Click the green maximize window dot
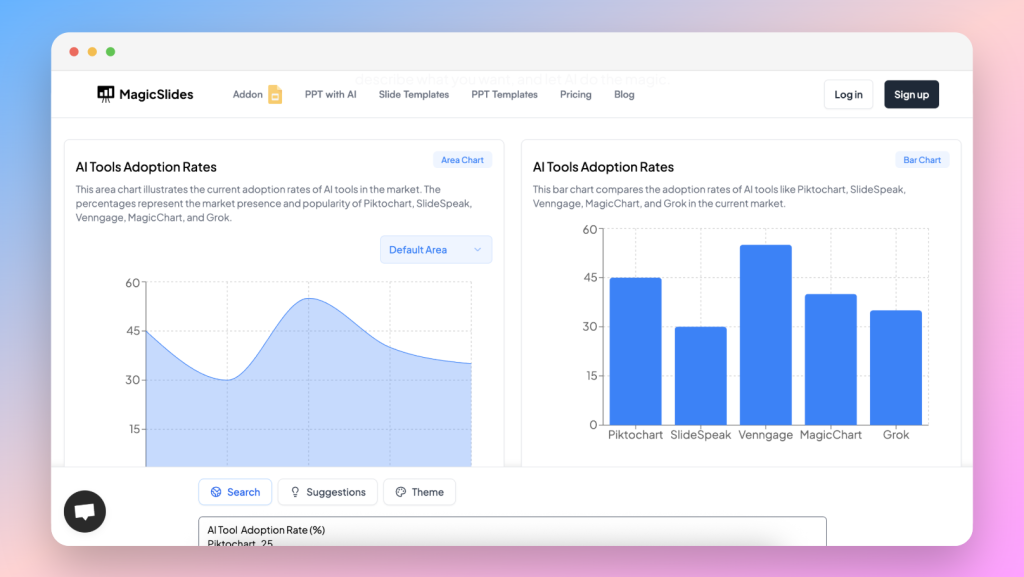The width and height of the screenshot is (1024, 577). 110,52
